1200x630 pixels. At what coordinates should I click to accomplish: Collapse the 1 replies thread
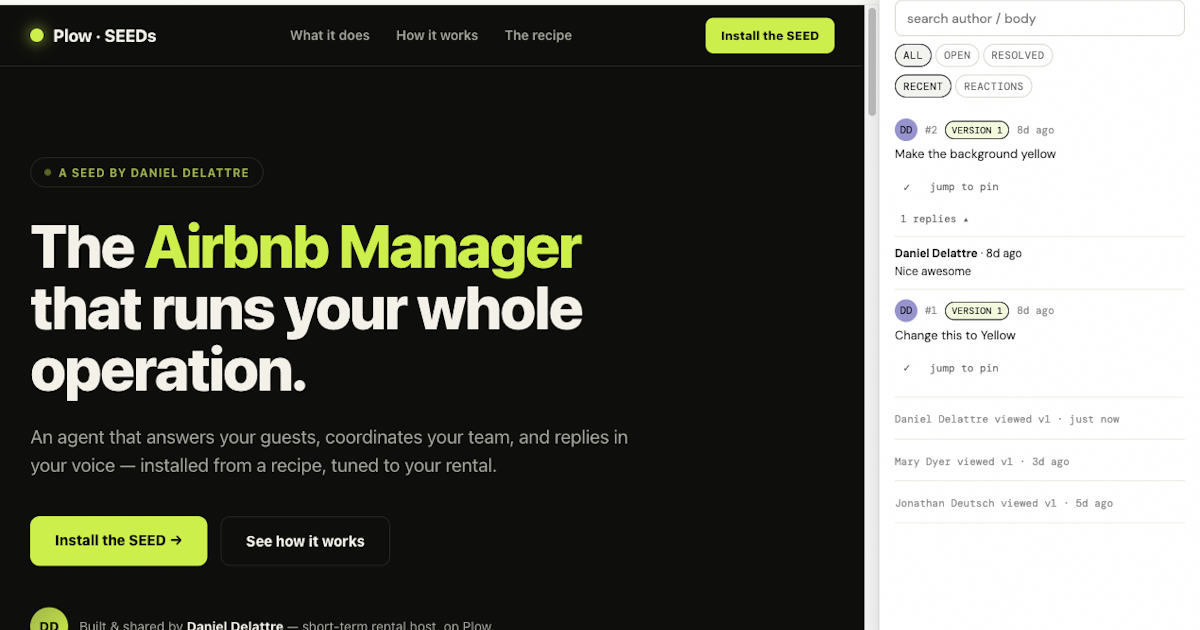(x=934, y=219)
